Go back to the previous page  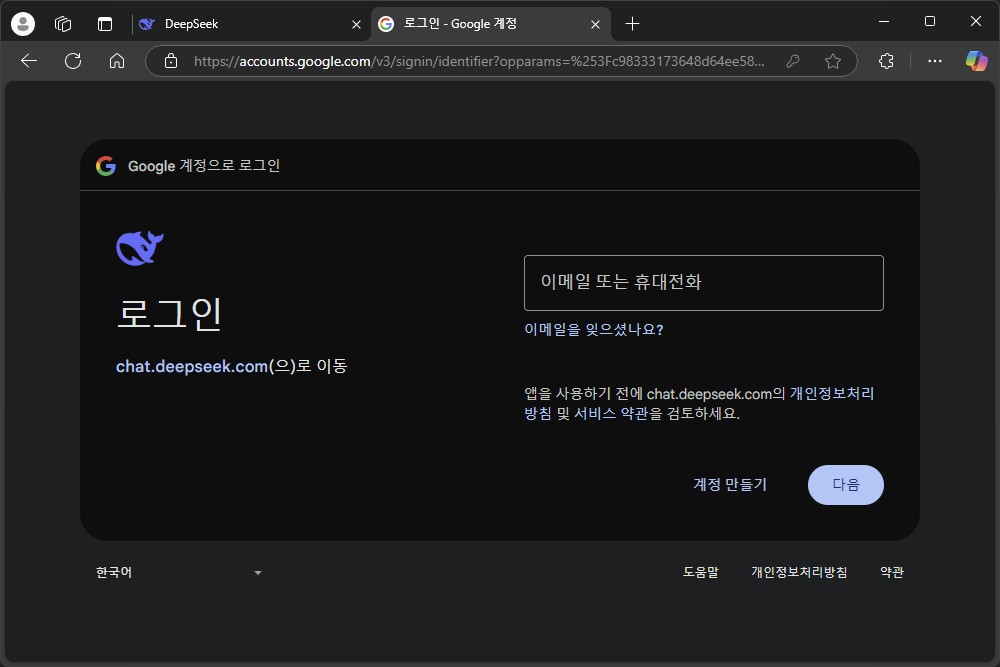coord(29,61)
